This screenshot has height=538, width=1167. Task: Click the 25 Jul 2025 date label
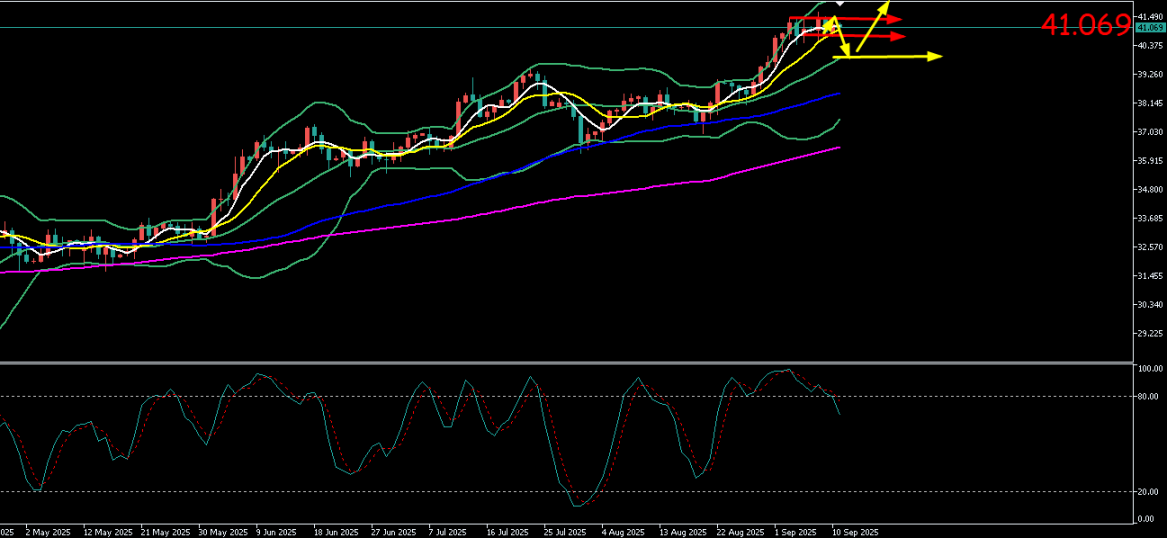click(x=563, y=533)
